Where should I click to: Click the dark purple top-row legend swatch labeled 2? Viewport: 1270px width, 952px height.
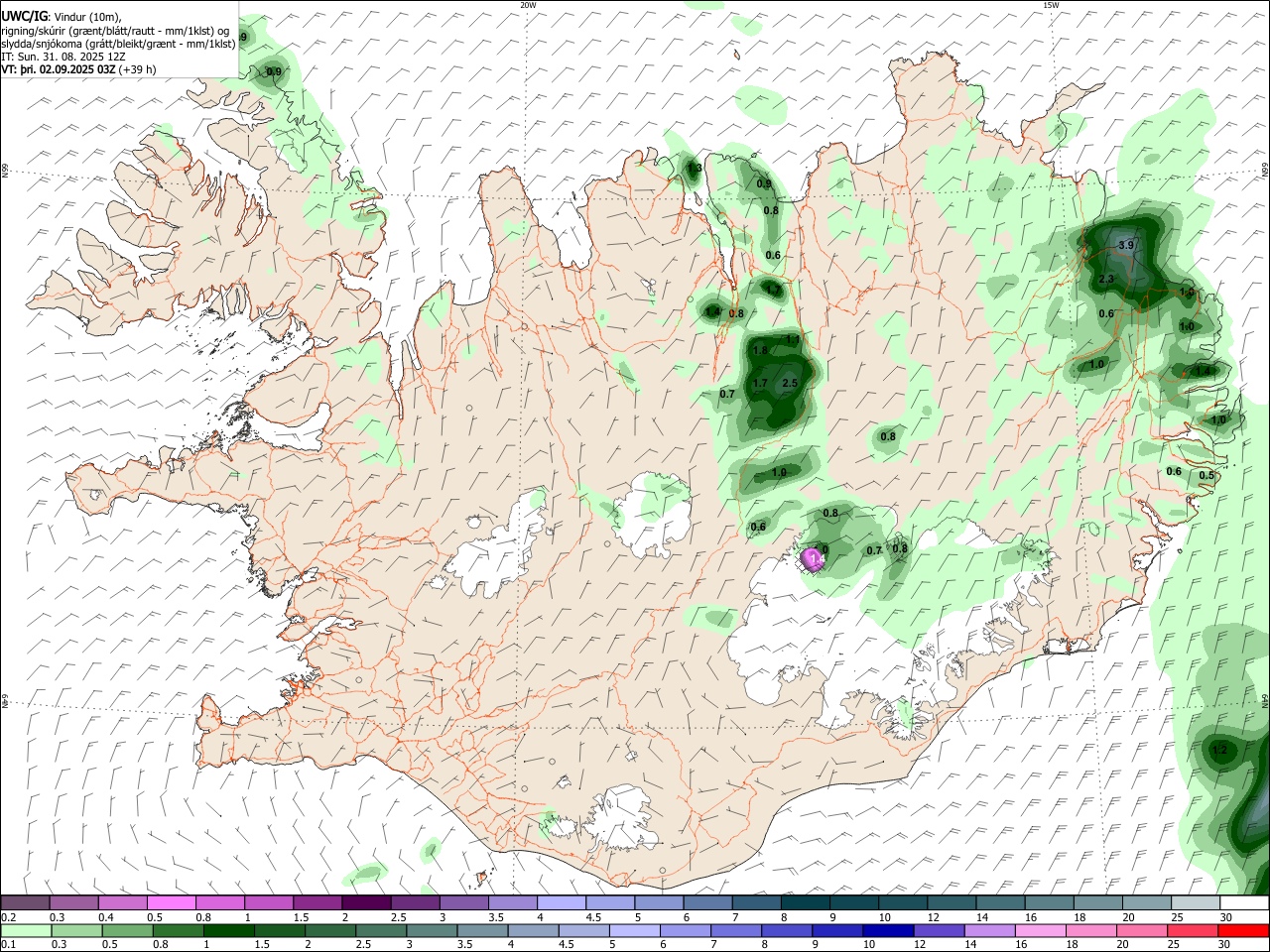365,902
